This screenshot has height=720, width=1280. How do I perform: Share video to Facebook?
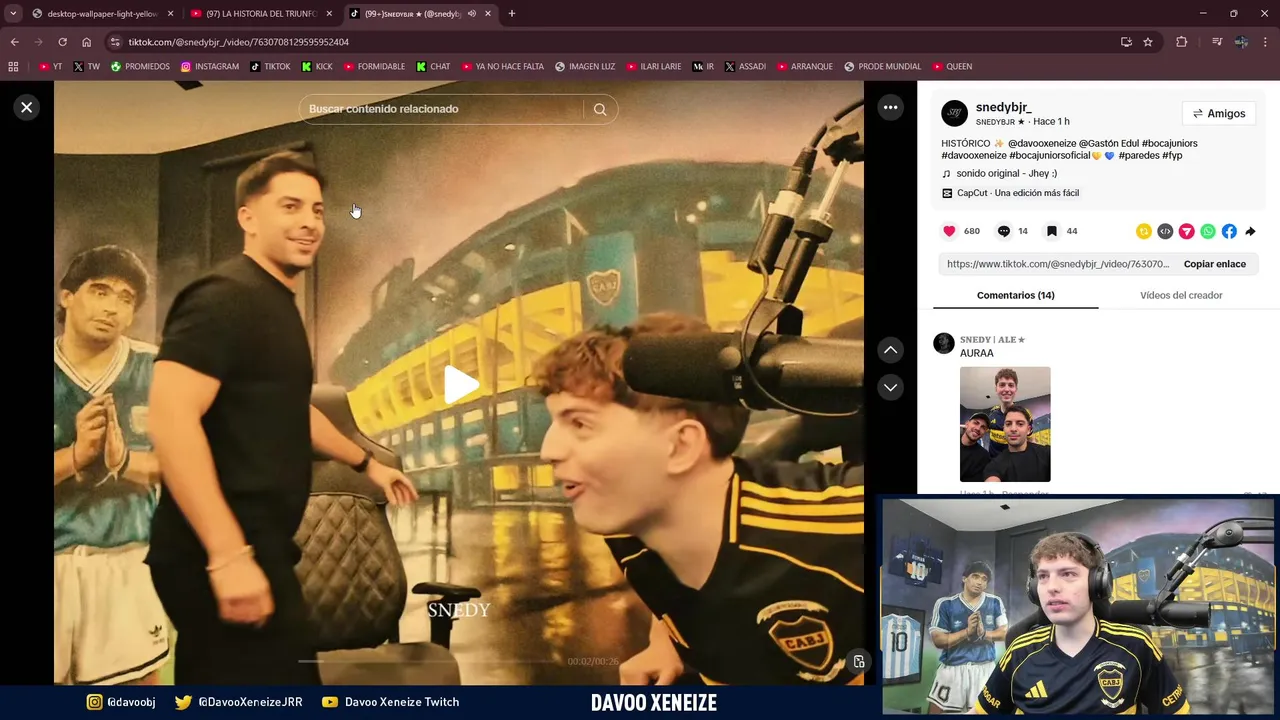1229,231
